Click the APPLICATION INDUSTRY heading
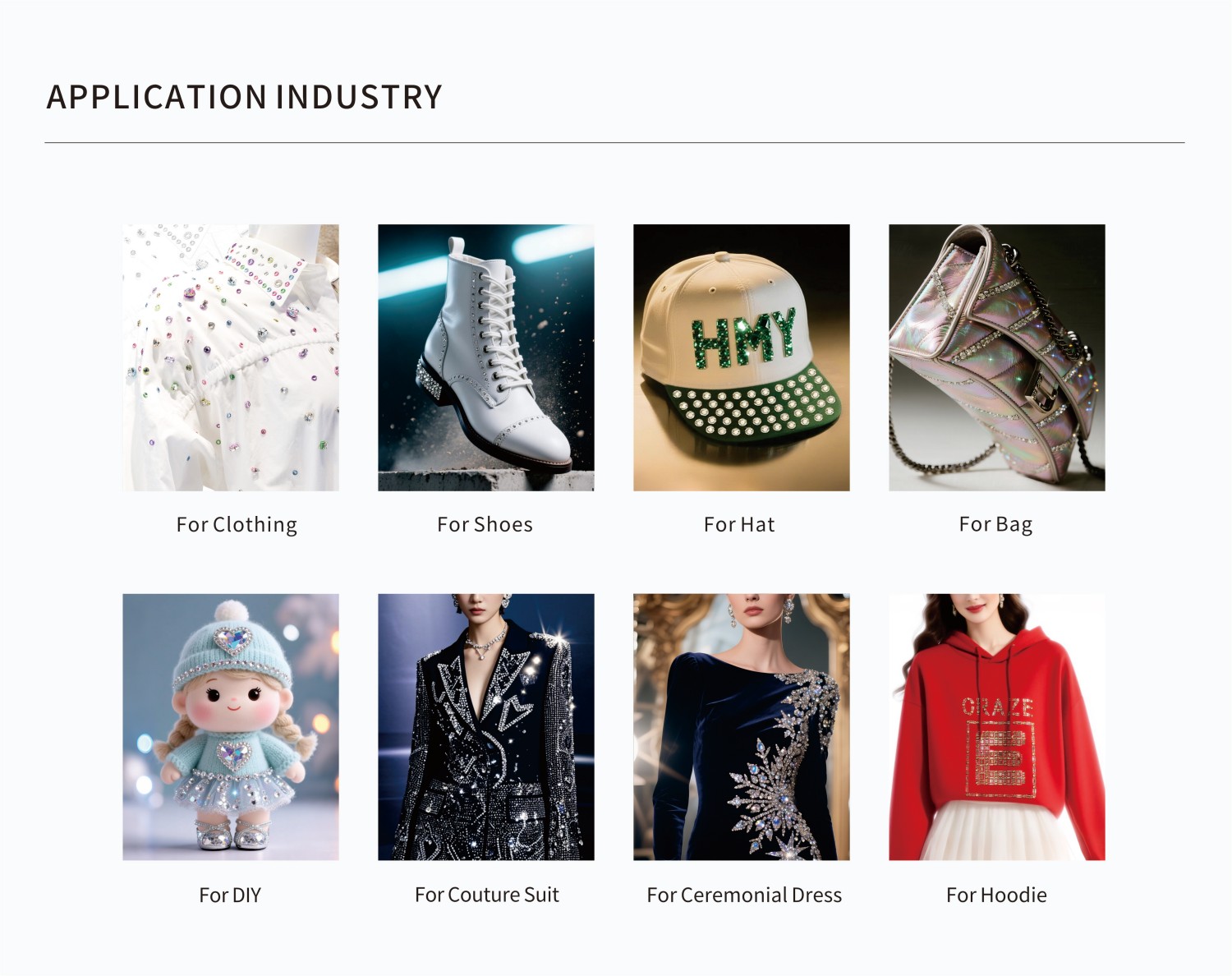The height and width of the screenshot is (976, 1232). [245, 97]
